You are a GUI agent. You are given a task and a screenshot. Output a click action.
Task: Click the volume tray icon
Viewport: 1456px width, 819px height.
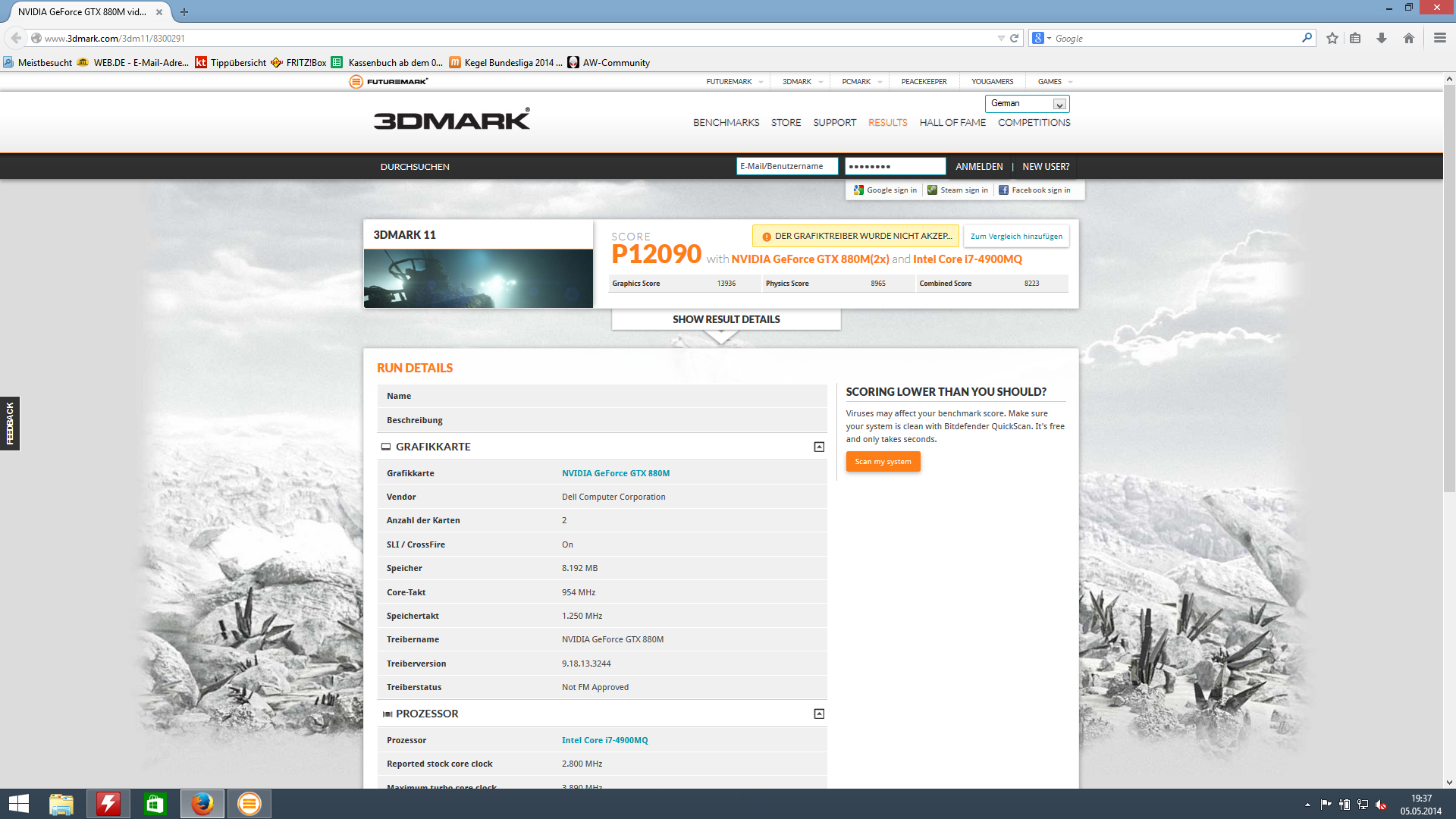pos(1381,805)
